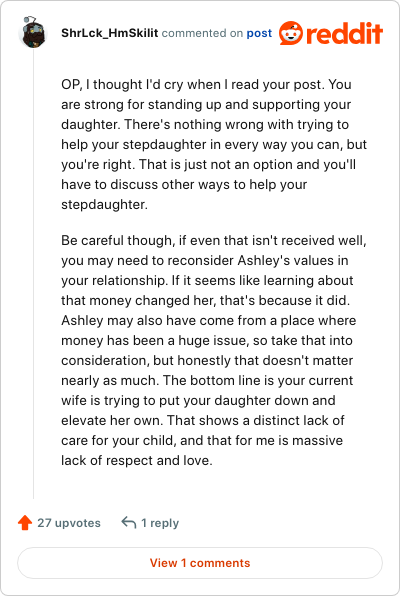Click the sentence "If it seems like learning about"

point(263,281)
